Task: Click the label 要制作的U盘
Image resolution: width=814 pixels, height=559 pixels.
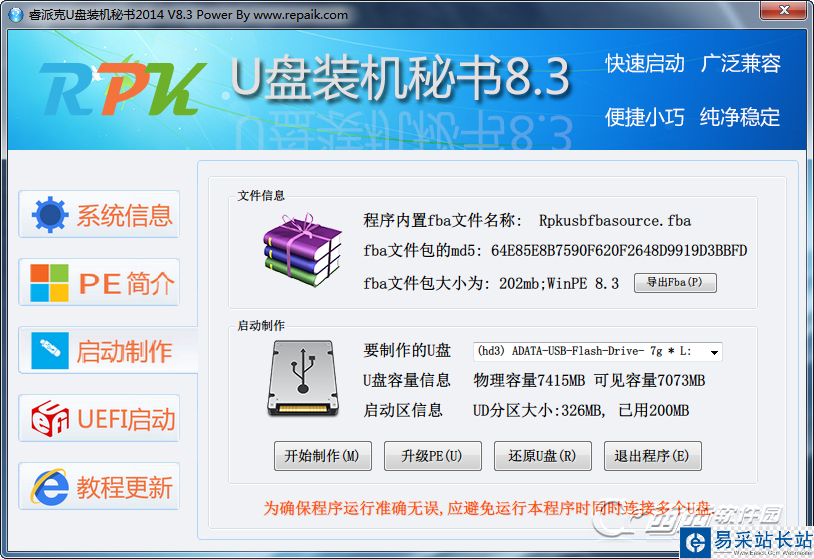Action: [406, 351]
